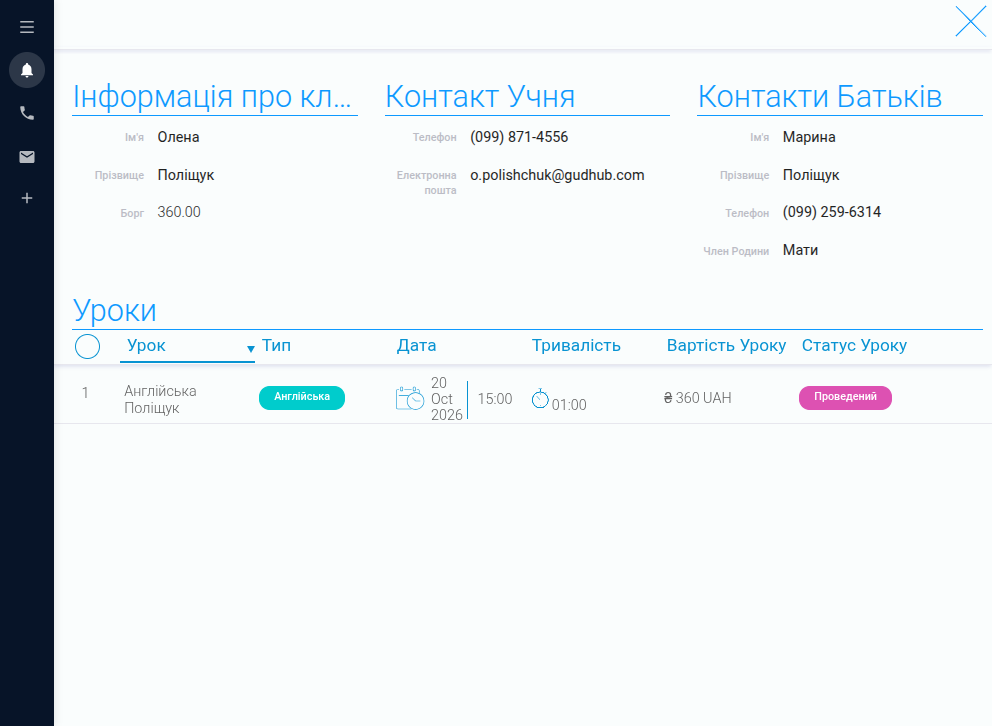Click the Дата column header
The width and height of the screenshot is (992, 726).
coord(416,345)
